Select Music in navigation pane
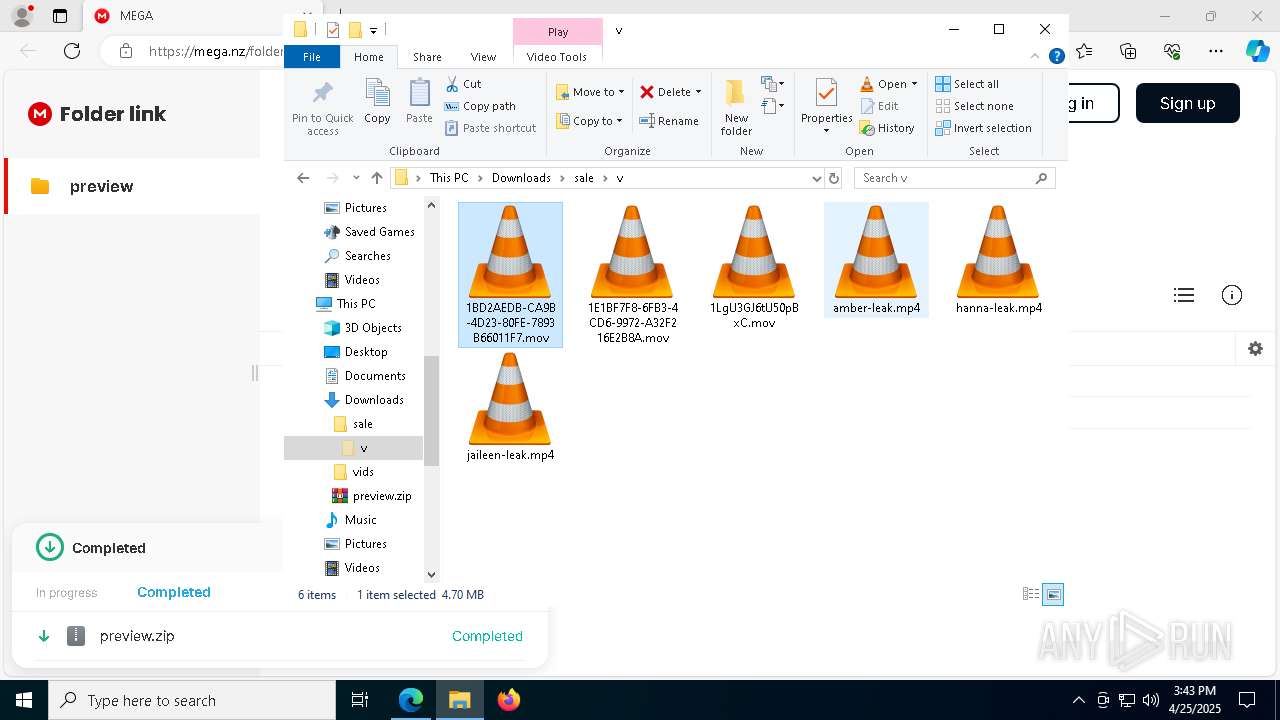The height and width of the screenshot is (720, 1280). [351, 520]
